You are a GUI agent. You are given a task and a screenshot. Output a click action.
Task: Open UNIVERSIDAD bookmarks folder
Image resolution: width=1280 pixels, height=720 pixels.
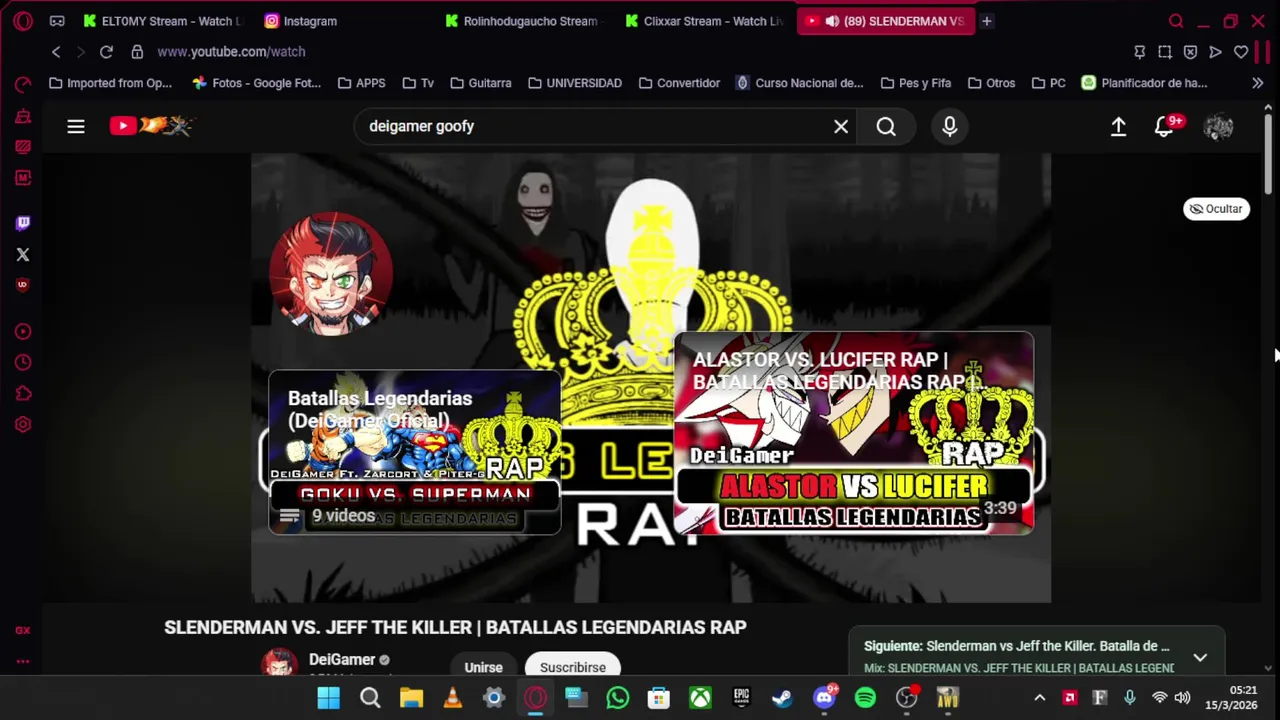pos(575,83)
